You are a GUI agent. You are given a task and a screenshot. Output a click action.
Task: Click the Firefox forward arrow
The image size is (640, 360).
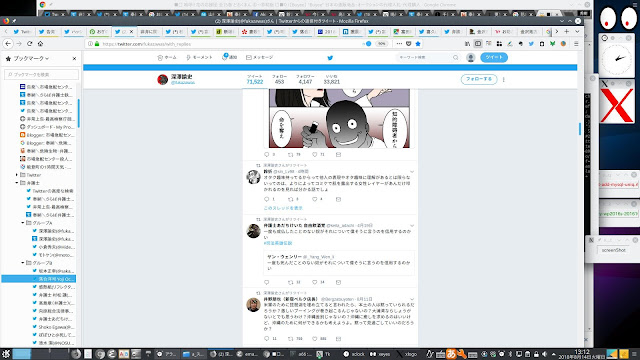pyautogui.click(x=19, y=43)
